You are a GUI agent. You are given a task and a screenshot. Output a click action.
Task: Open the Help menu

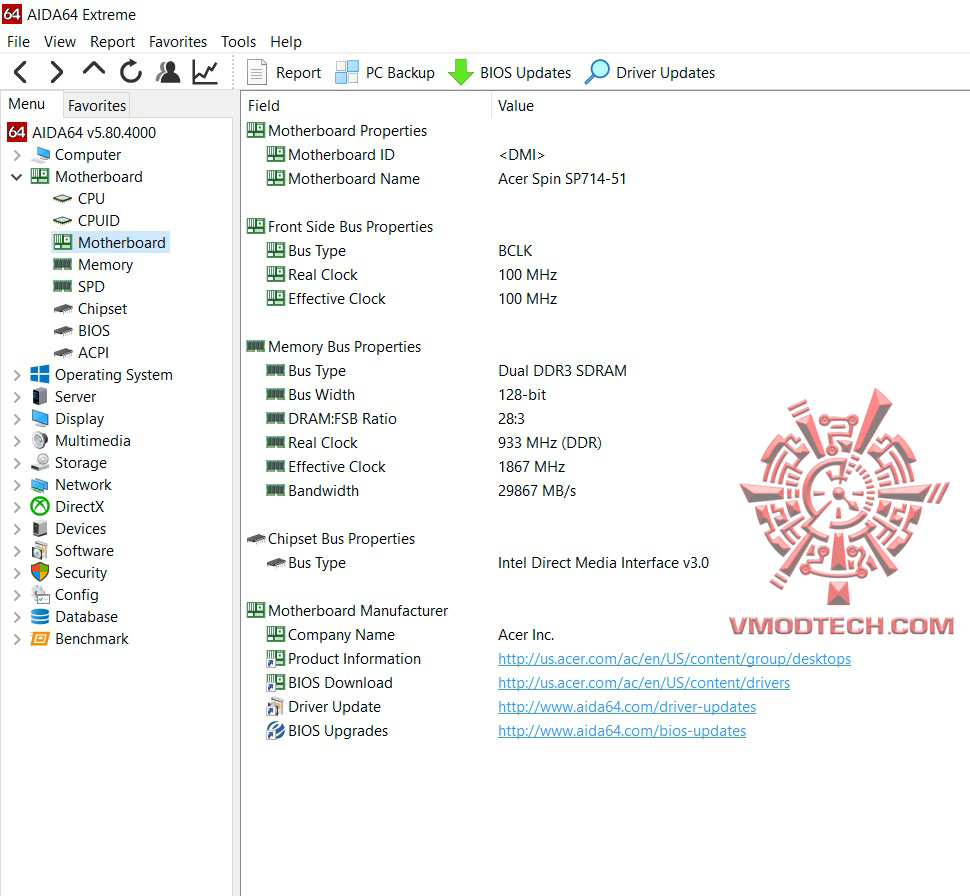(x=286, y=42)
